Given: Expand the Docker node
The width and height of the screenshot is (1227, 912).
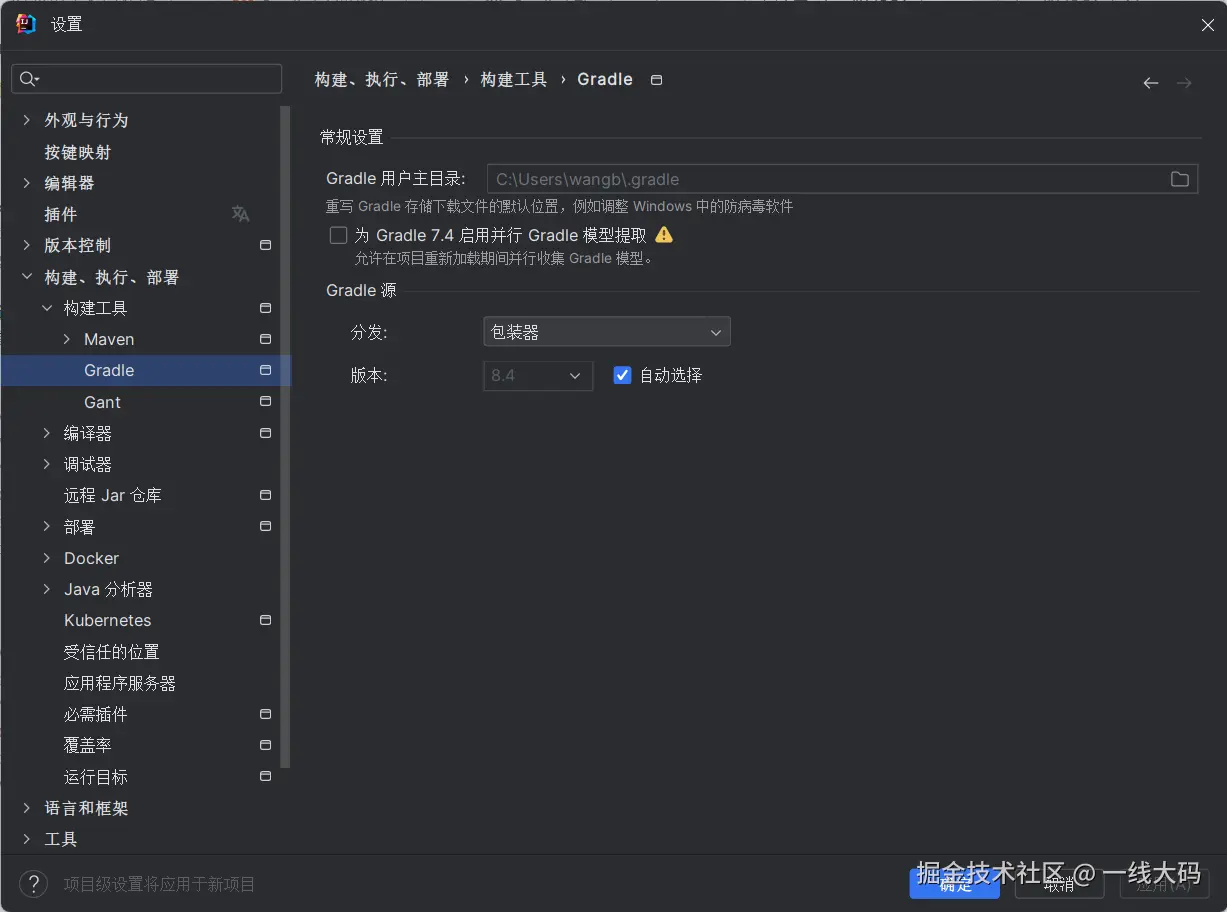Looking at the screenshot, I should [x=47, y=558].
